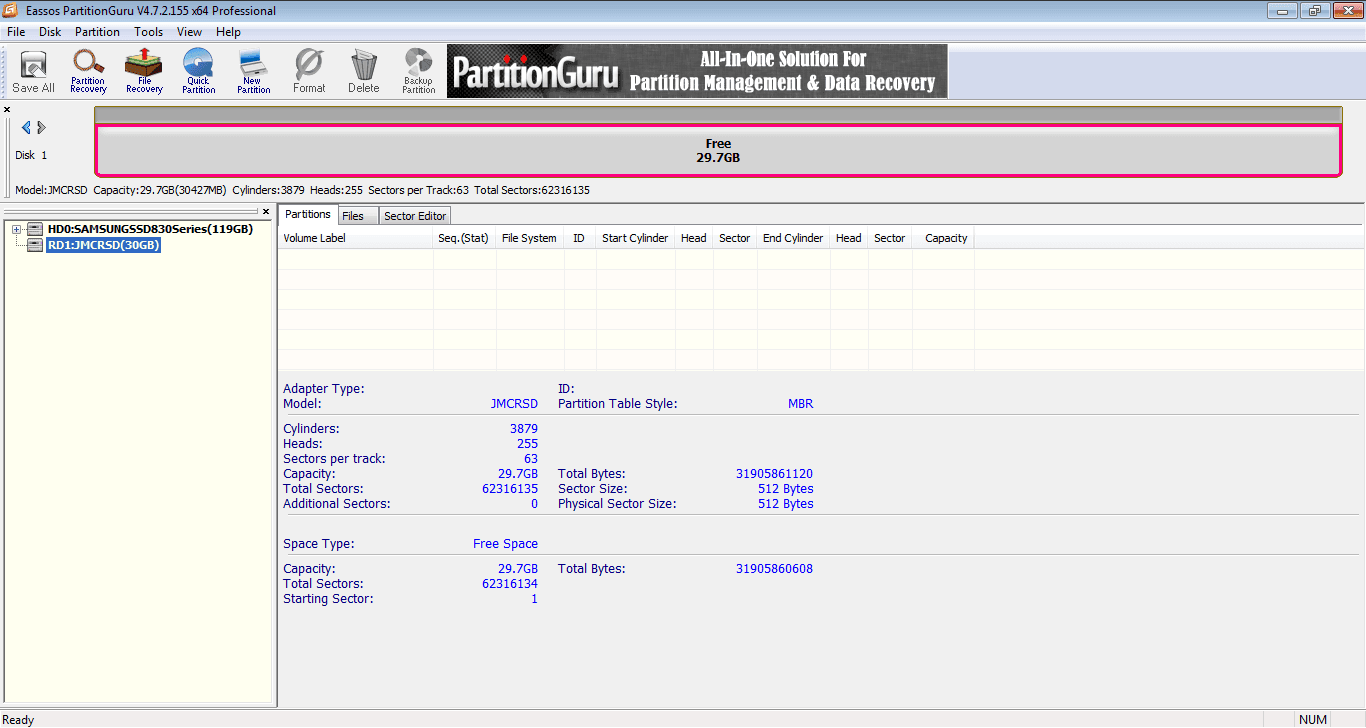
Task: Click the ID column header
Action: pos(579,238)
